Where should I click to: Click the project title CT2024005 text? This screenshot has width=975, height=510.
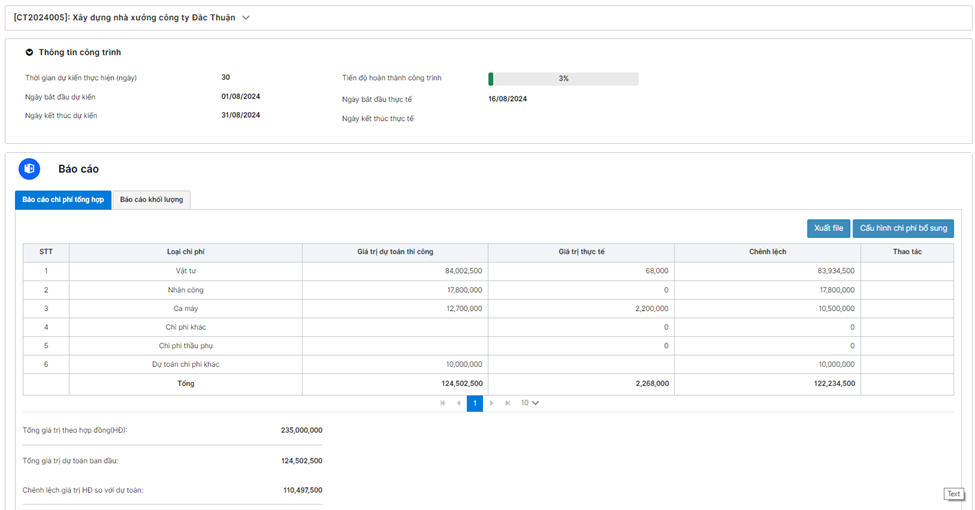click(124, 18)
